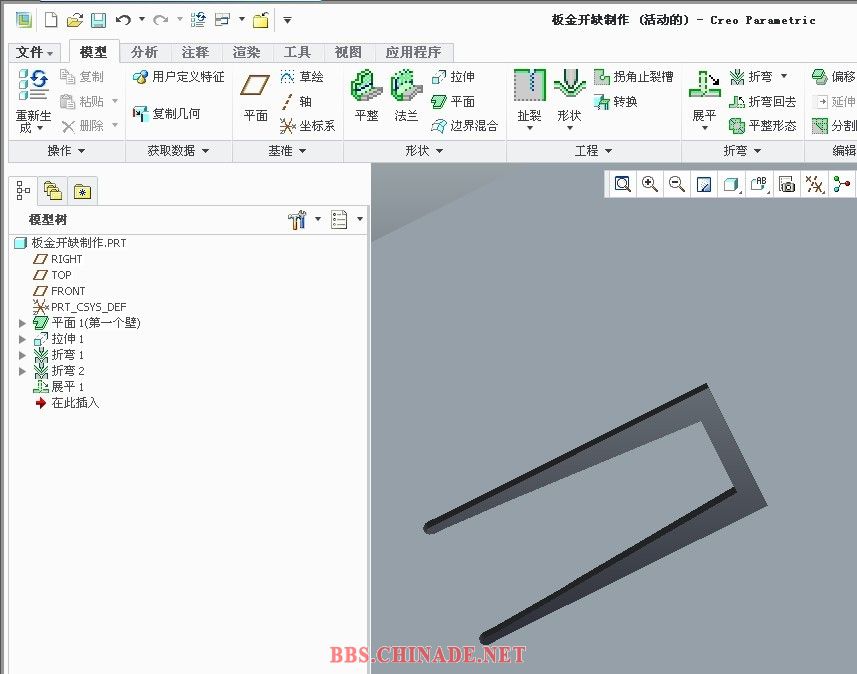The image size is (857, 674).
Task: Click the 复制几何 (Copy geometry) button
Action: click(x=166, y=114)
